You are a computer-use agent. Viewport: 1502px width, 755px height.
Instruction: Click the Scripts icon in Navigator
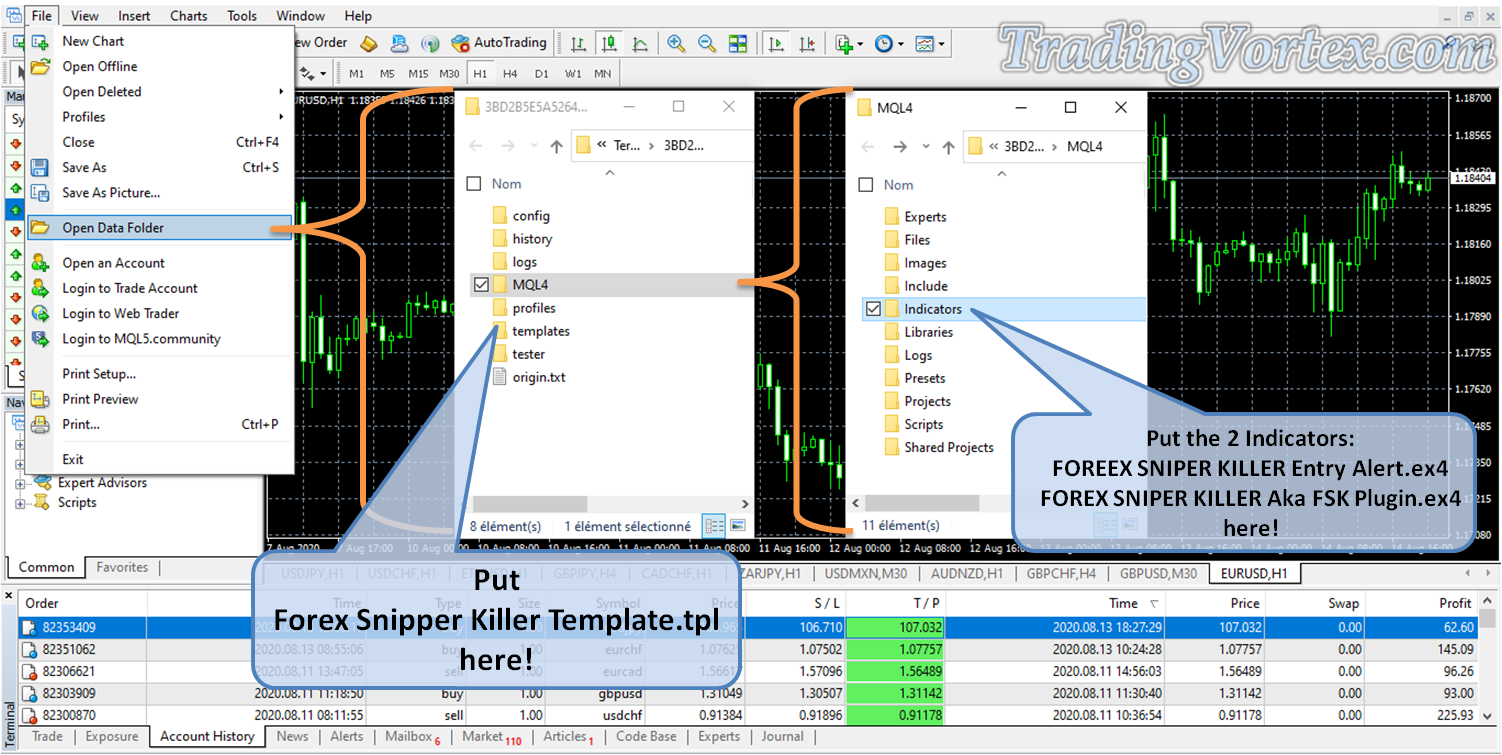pos(43,503)
